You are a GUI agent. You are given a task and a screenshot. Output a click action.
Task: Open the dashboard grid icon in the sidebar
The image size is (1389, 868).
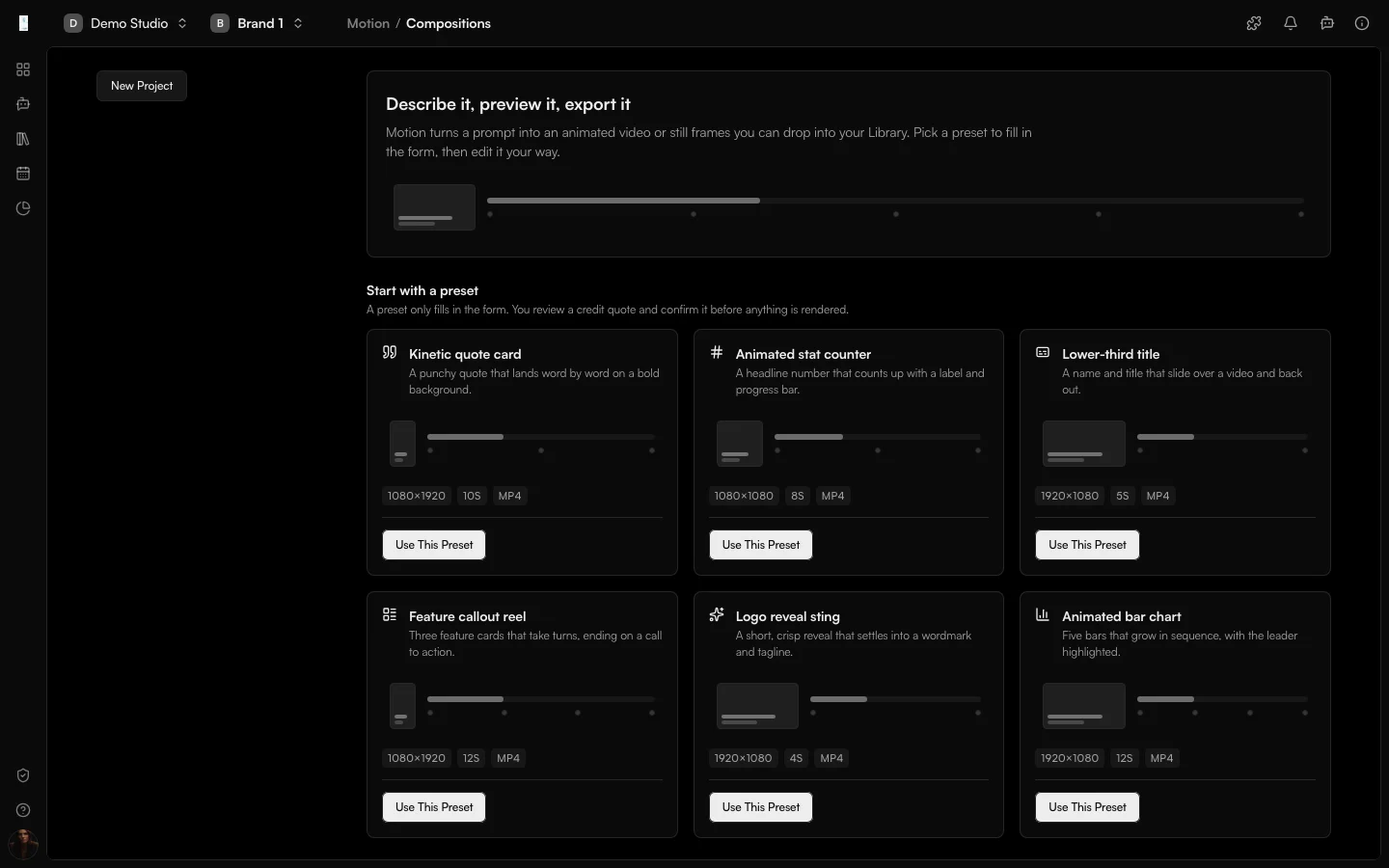23,69
